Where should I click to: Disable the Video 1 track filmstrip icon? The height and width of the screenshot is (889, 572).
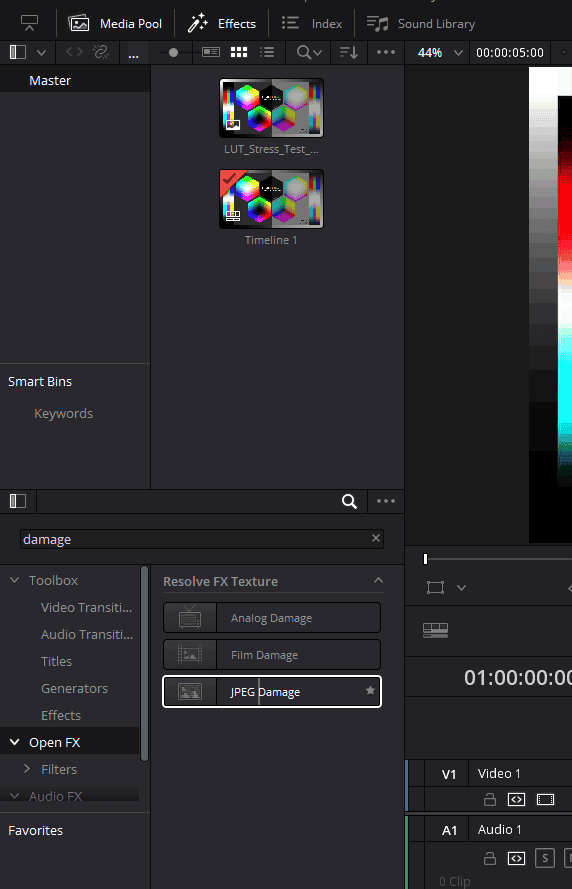545,799
